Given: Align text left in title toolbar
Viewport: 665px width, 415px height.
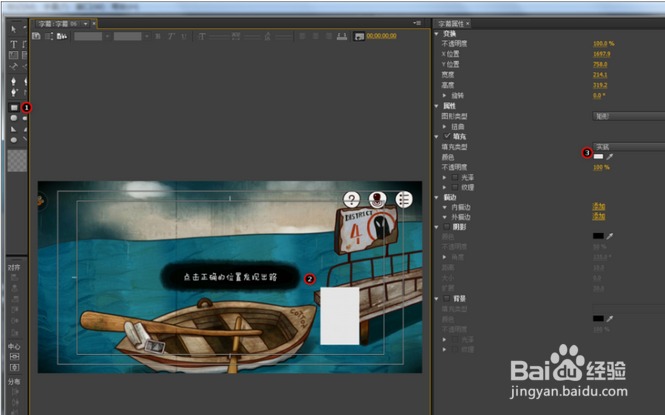Looking at the screenshot, I should pyautogui.click(x=302, y=36).
